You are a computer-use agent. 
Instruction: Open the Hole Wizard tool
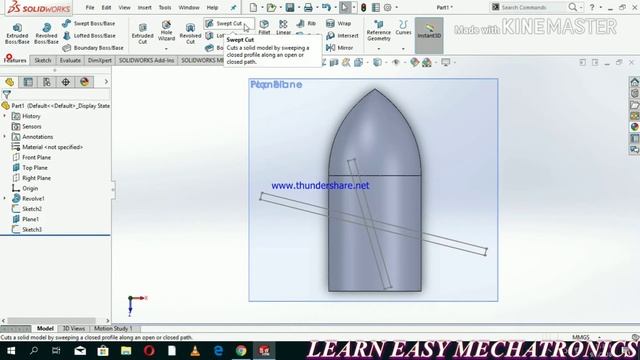tap(166, 31)
